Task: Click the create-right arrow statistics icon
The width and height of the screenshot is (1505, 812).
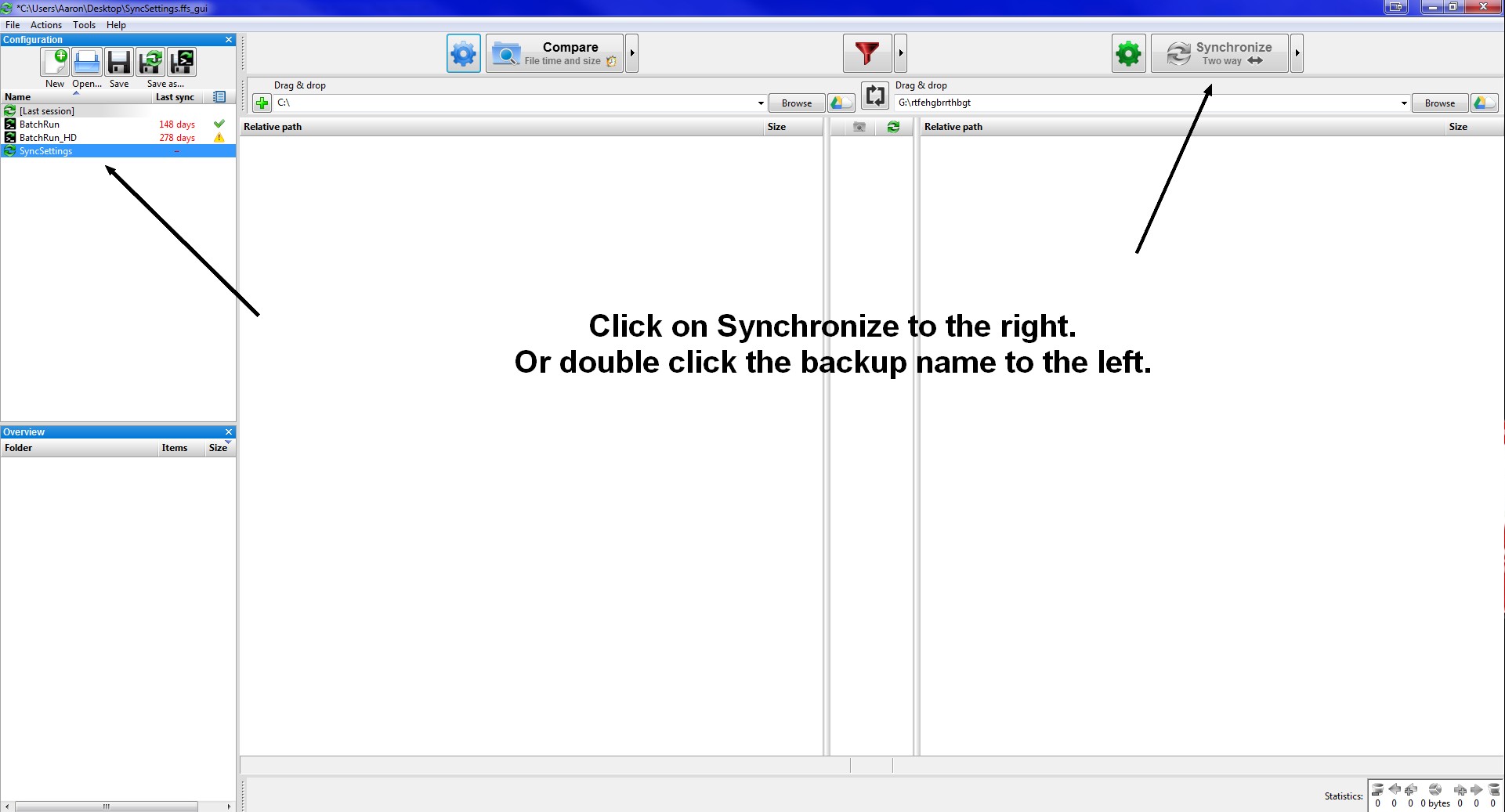Action: click(x=1460, y=789)
